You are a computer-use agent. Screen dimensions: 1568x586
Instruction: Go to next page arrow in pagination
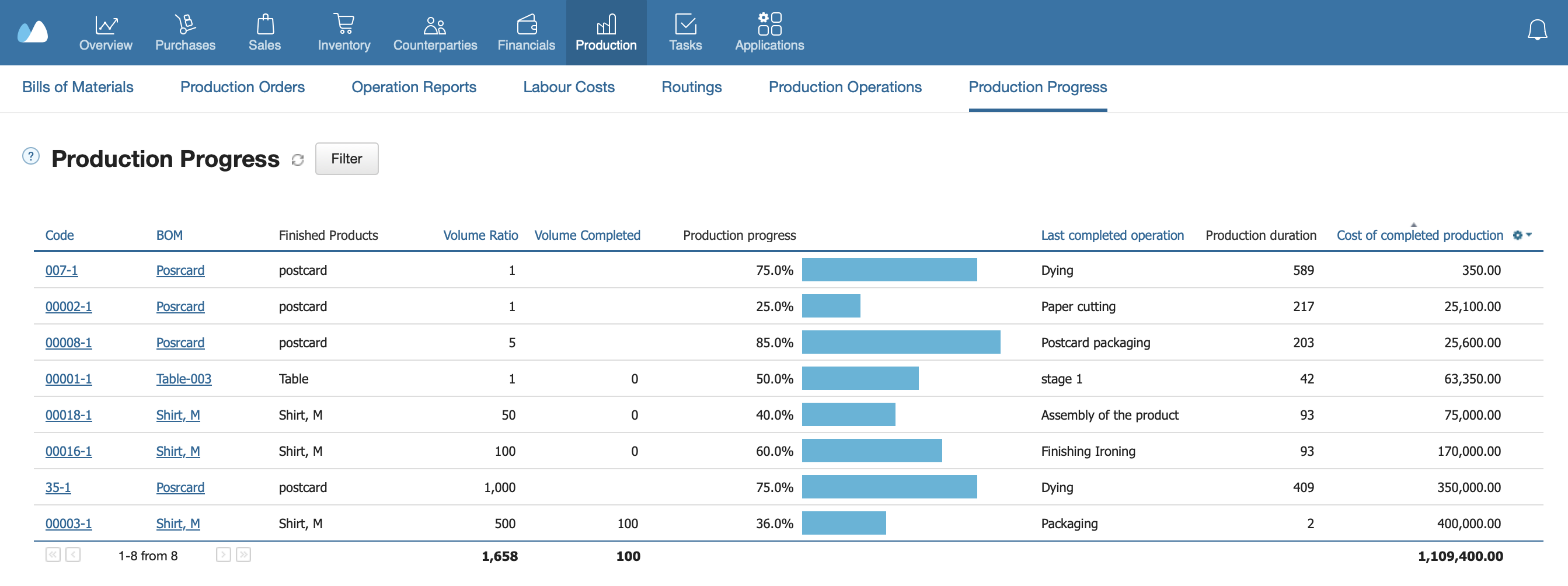click(x=224, y=554)
